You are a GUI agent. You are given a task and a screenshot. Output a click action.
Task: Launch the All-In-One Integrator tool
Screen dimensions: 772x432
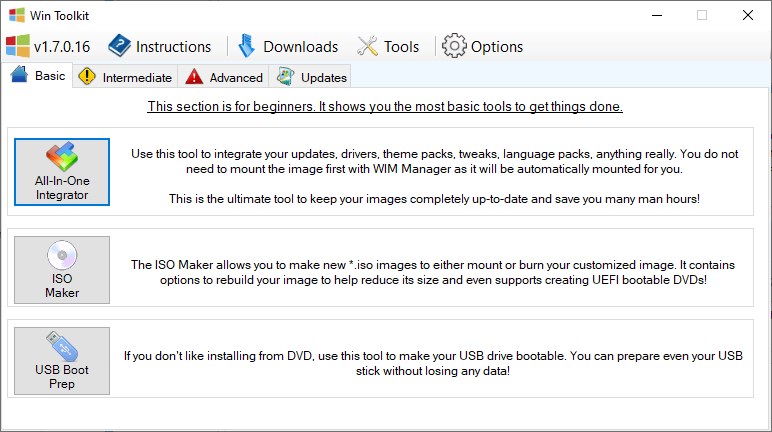coord(62,172)
